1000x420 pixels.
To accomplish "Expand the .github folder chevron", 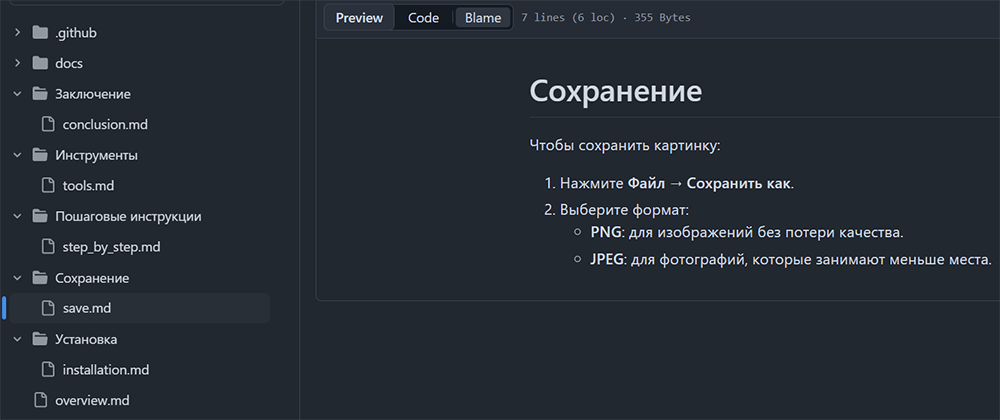I will [18, 33].
